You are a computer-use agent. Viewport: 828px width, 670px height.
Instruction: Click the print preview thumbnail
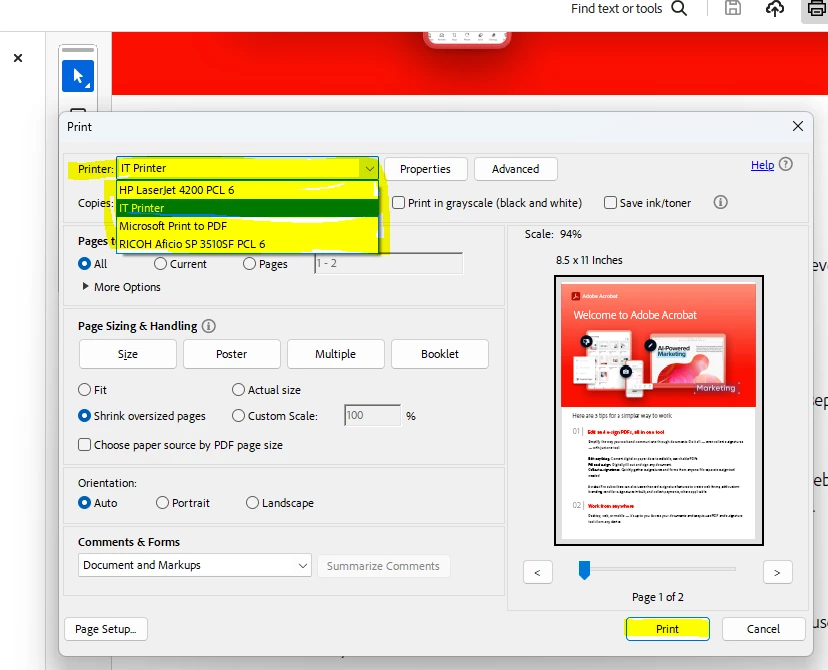(x=658, y=410)
